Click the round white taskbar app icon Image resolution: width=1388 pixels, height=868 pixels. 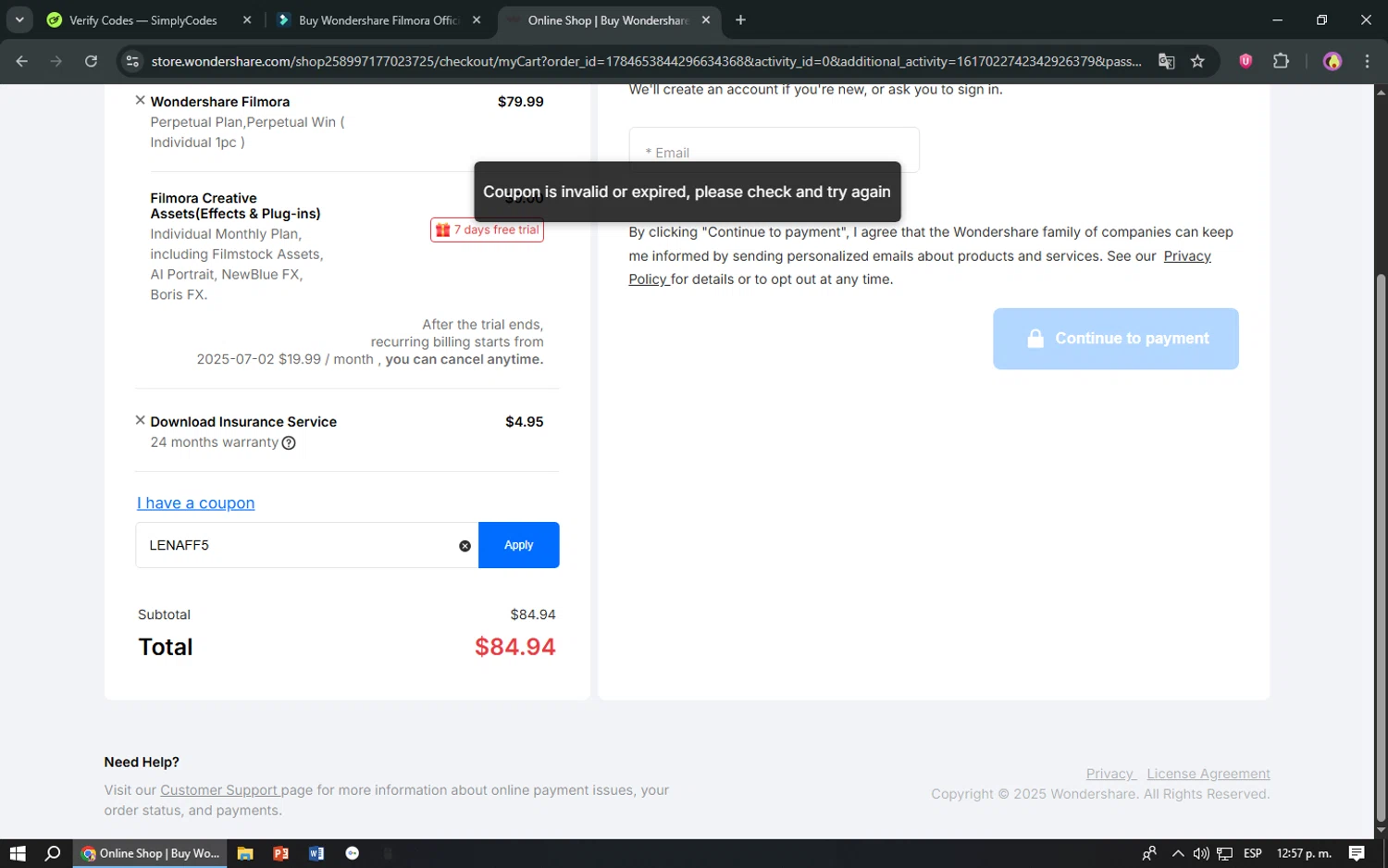pos(352,853)
